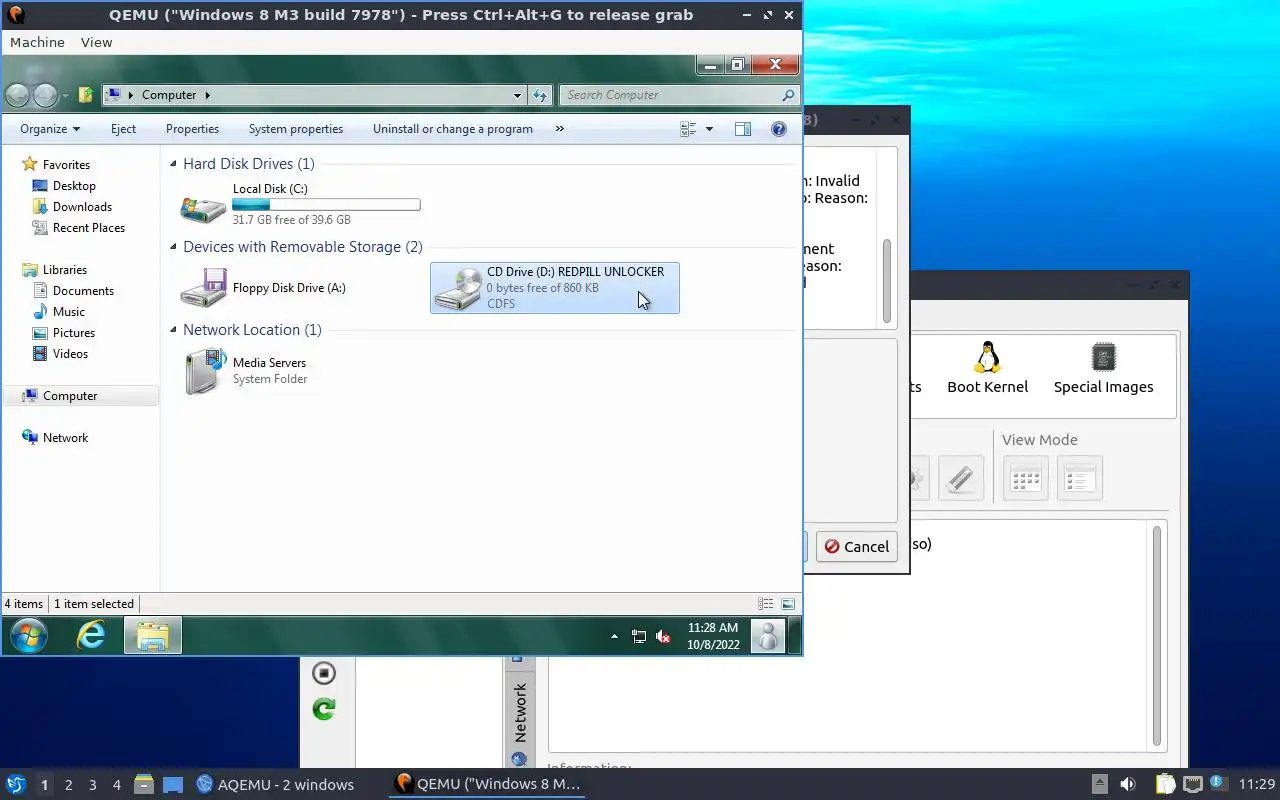Click the muted volume icon in guest tray
Viewport: 1280px width, 800px height.
662,636
